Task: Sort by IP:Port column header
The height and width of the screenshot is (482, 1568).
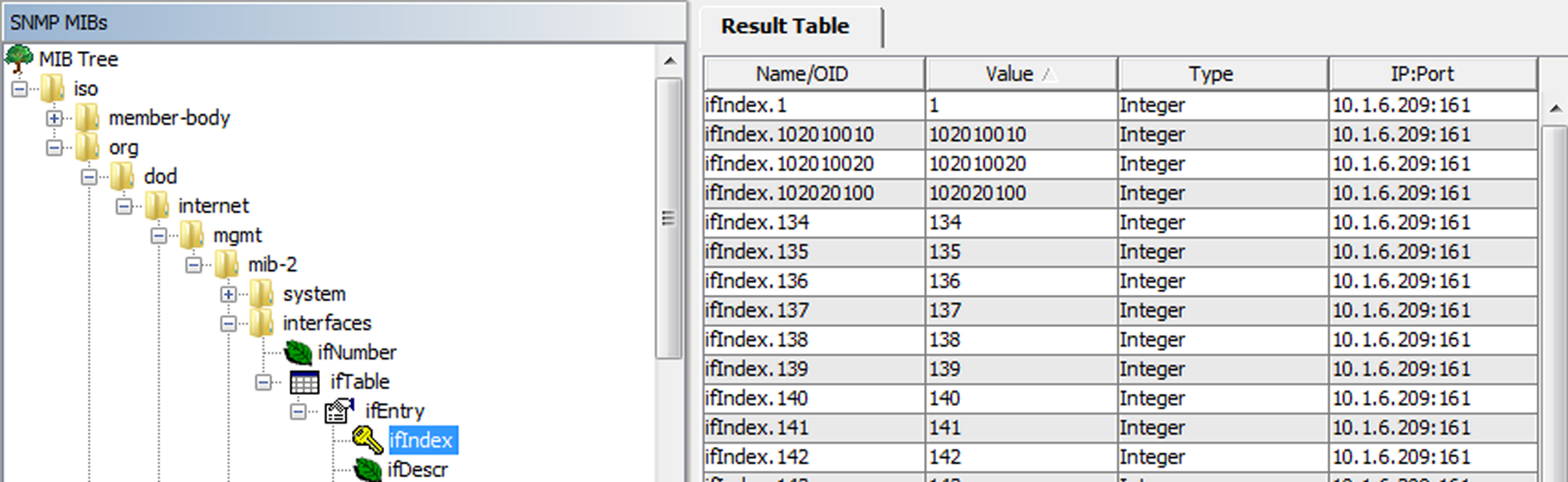Action: coord(1433,74)
